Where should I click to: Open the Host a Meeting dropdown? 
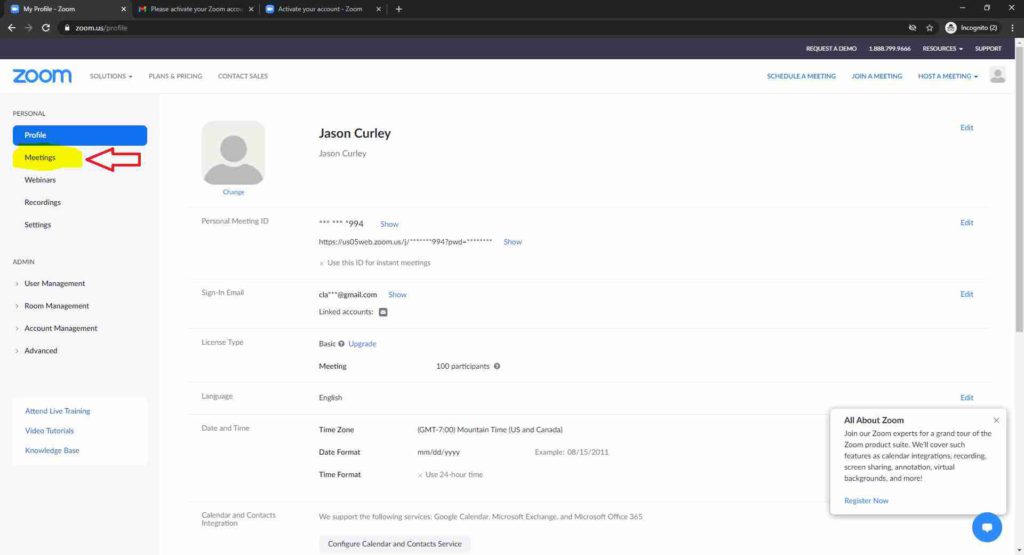[x=948, y=76]
